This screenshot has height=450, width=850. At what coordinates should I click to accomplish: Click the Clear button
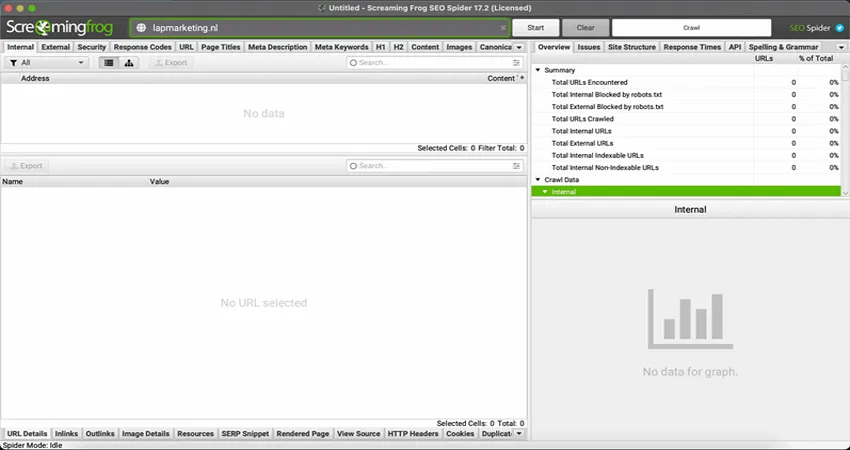click(x=585, y=28)
